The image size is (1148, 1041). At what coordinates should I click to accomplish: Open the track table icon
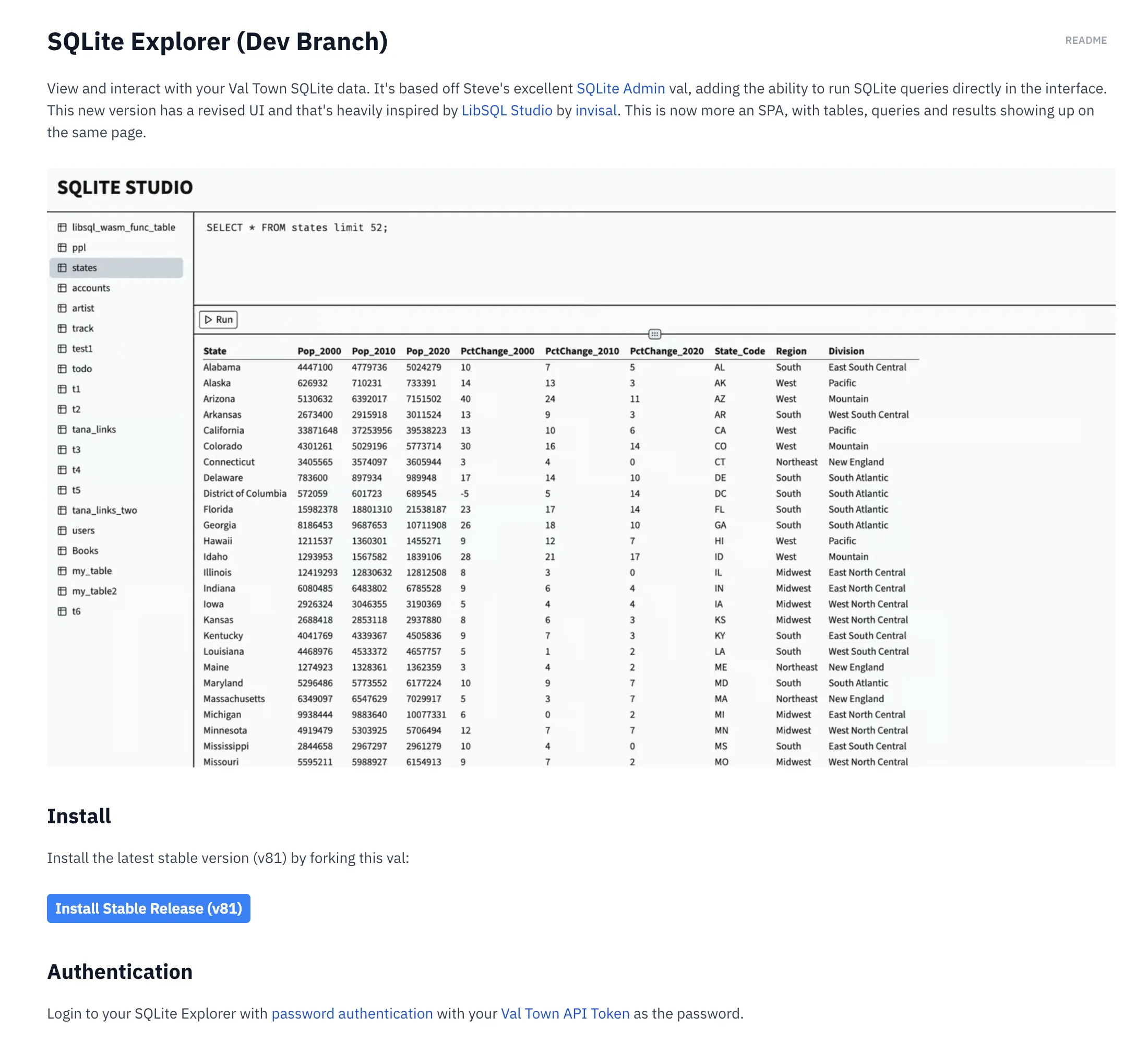[x=63, y=328]
